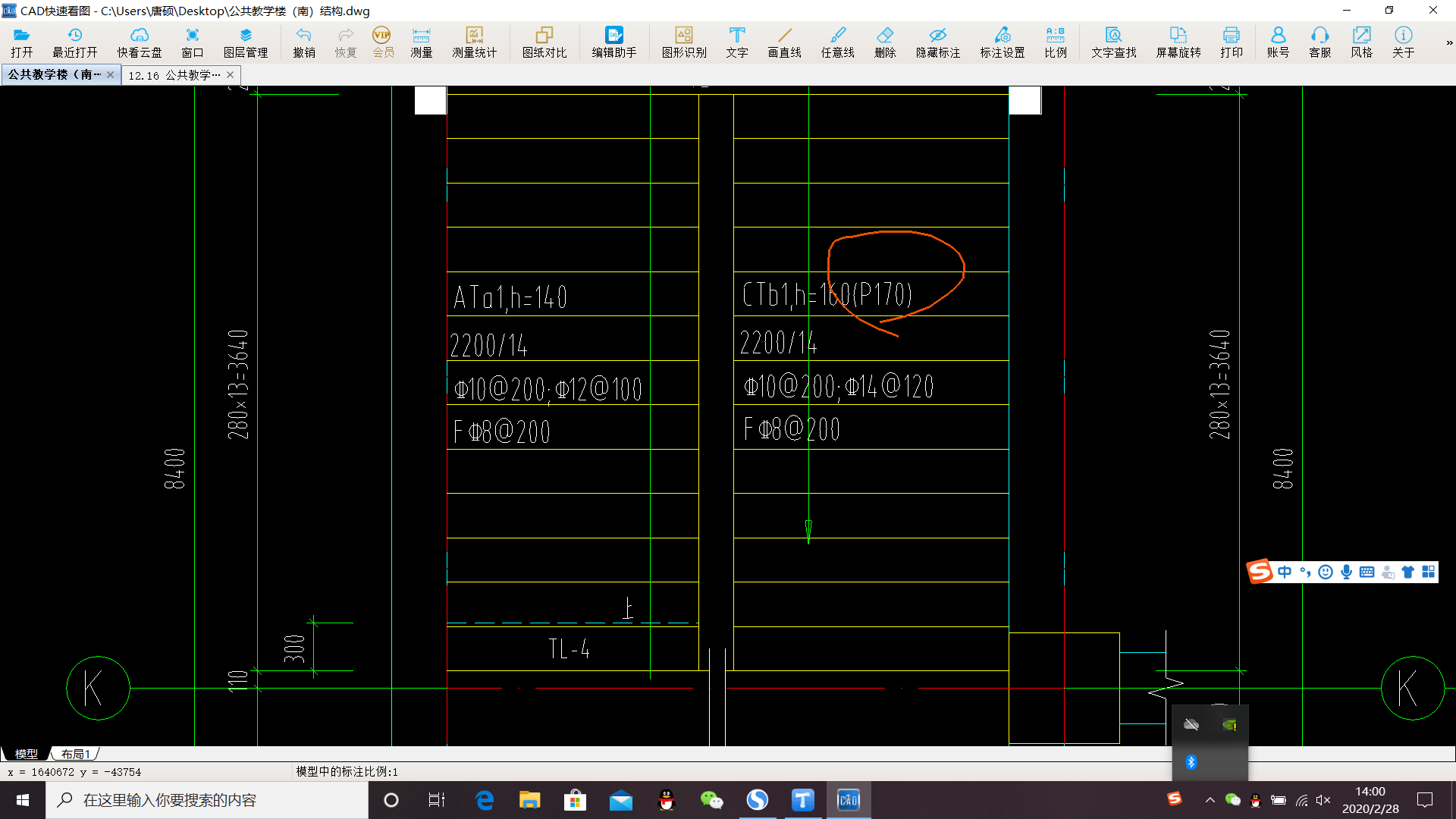Screen dimensions: 1456x819
Task: Open Windows Start menu
Action: pos(23,800)
